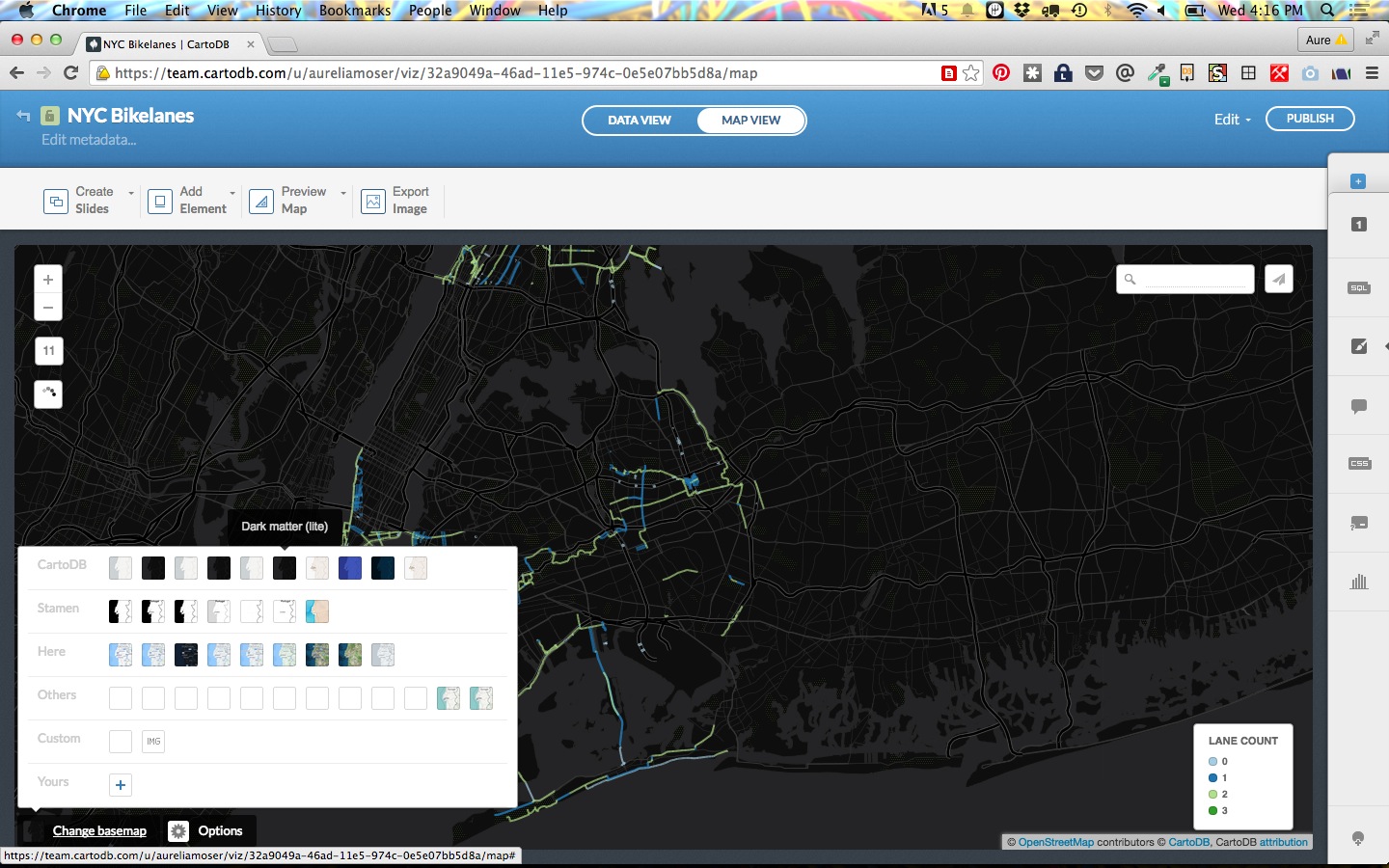Screen dimensions: 1389x868
Task: Click the Preview Map icon
Action: pyautogui.click(x=261, y=201)
